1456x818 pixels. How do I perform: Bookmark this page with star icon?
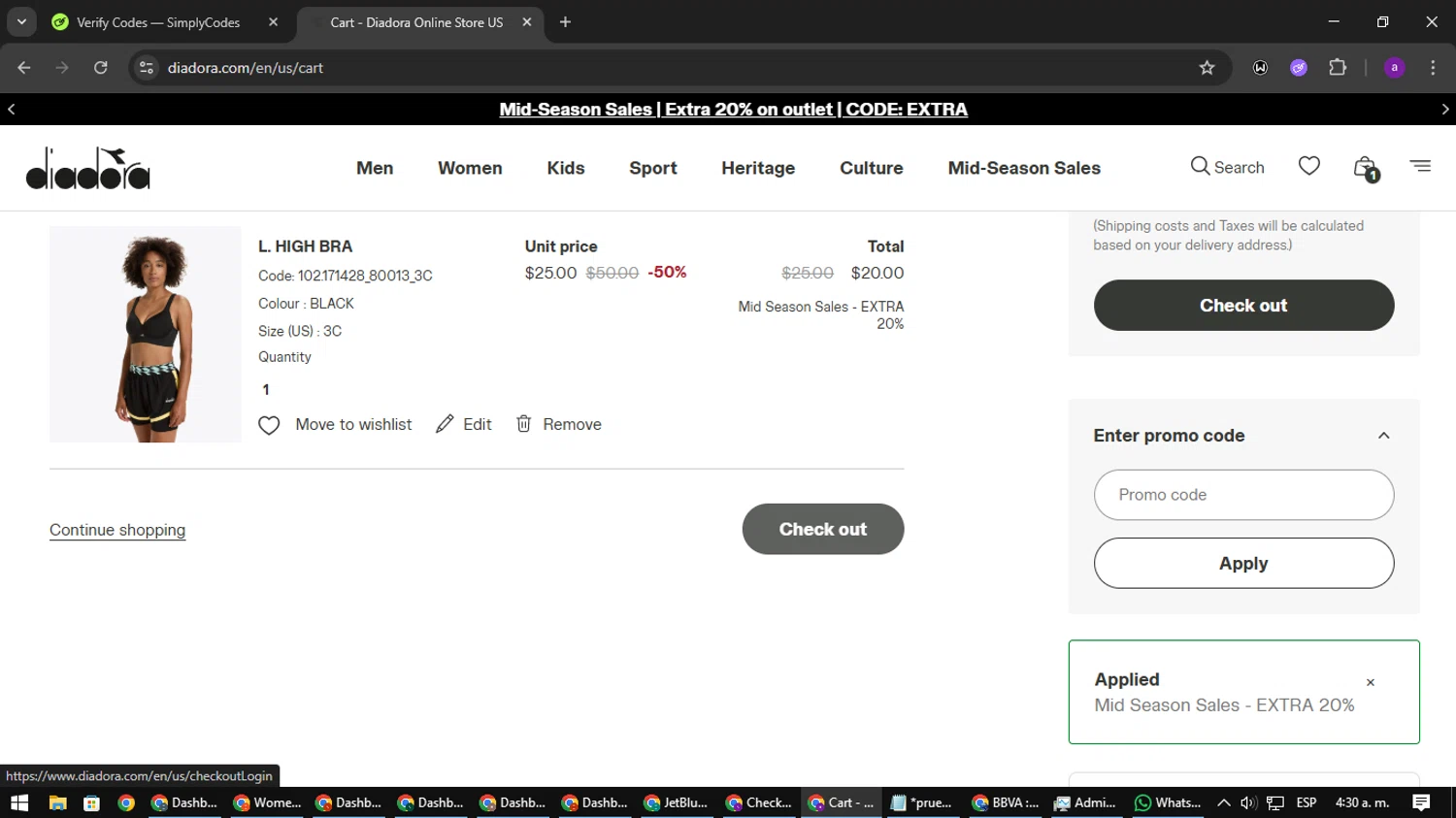point(1207,68)
